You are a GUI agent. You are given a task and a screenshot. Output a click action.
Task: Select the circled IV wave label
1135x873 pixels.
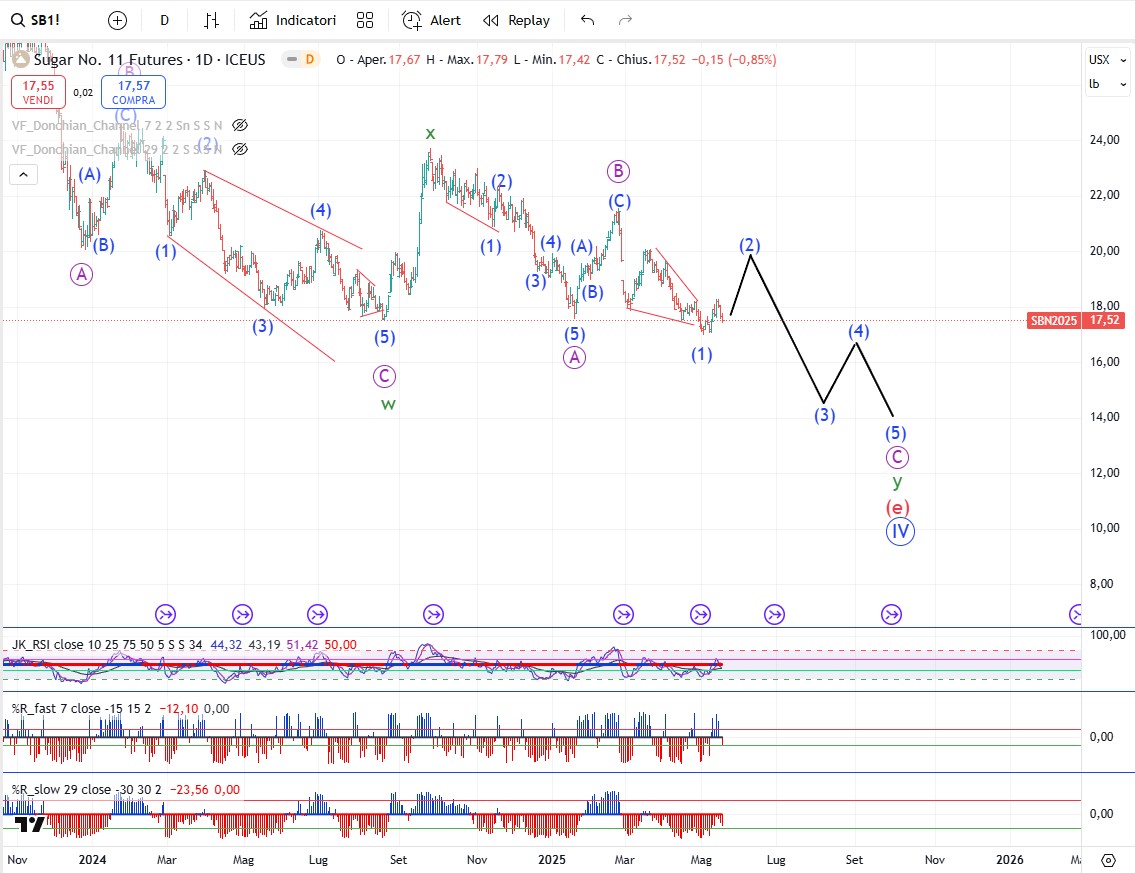coord(900,531)
